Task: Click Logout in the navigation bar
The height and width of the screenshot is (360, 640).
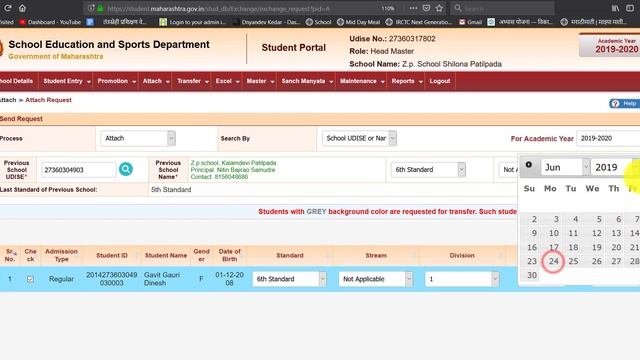Action: [440, 81]
